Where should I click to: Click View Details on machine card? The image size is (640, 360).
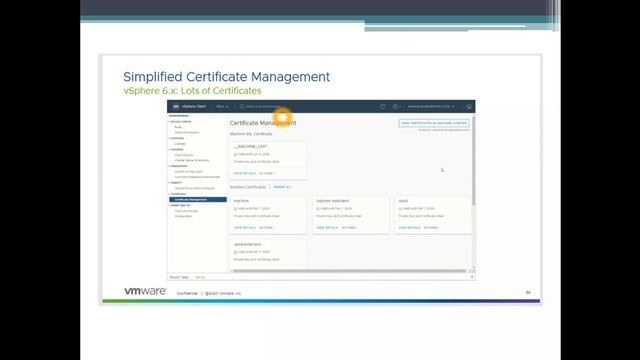[244, 228]
